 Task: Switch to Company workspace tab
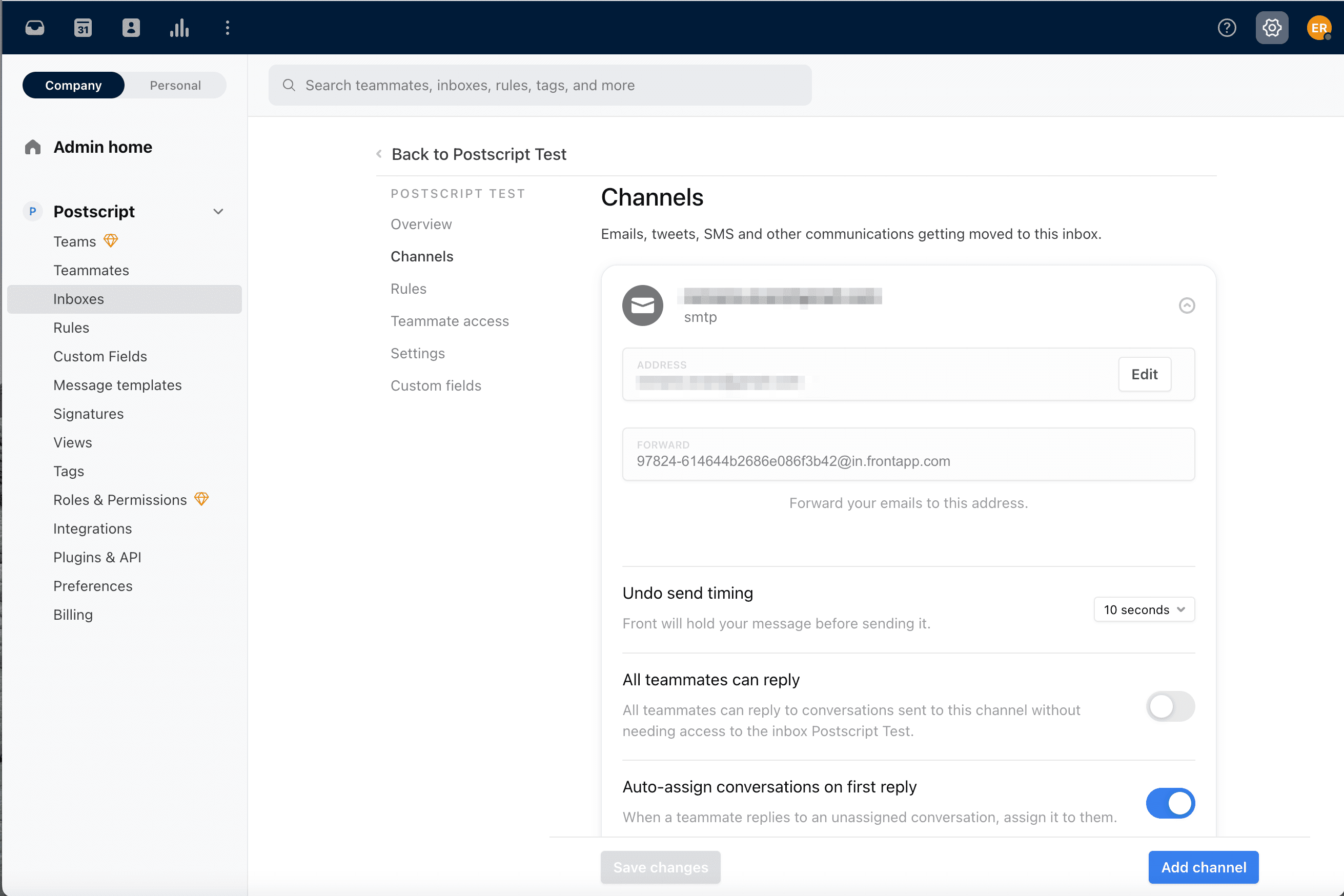73,85
